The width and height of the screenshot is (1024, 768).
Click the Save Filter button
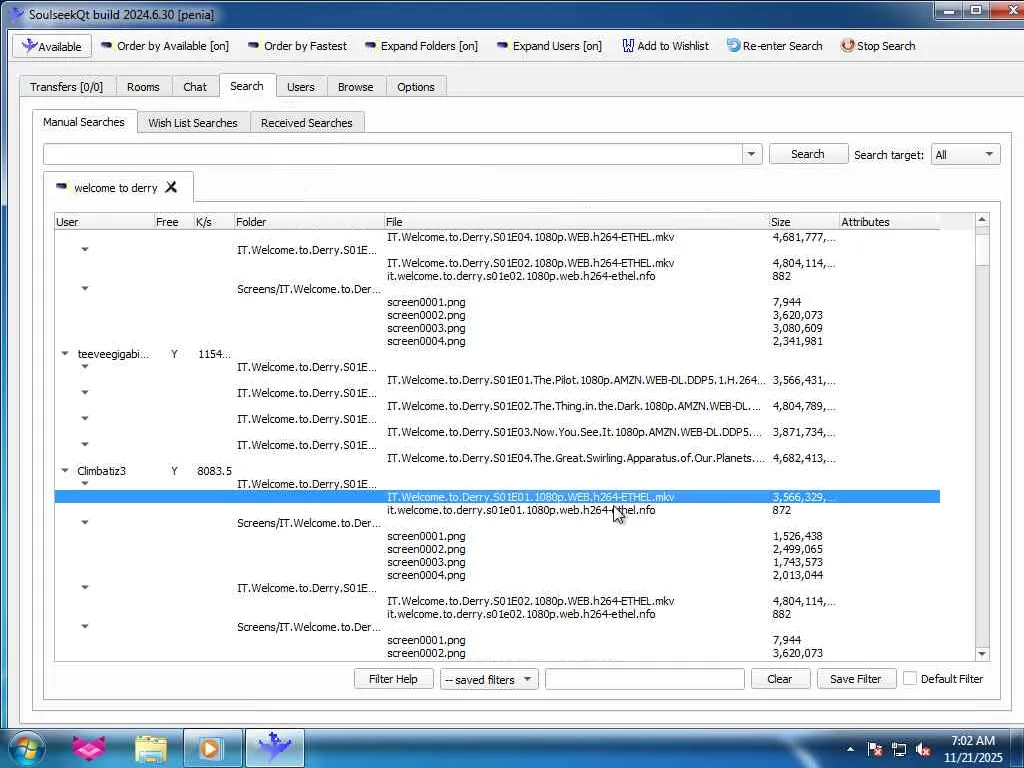[856, 679]
